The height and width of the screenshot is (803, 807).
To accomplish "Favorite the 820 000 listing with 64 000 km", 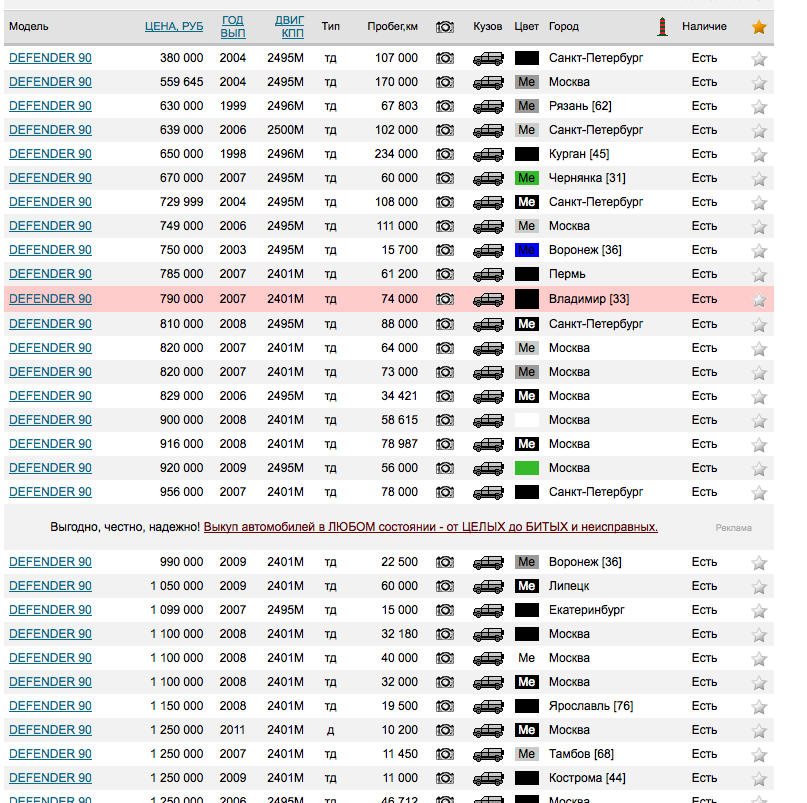I will coord(759,350).
